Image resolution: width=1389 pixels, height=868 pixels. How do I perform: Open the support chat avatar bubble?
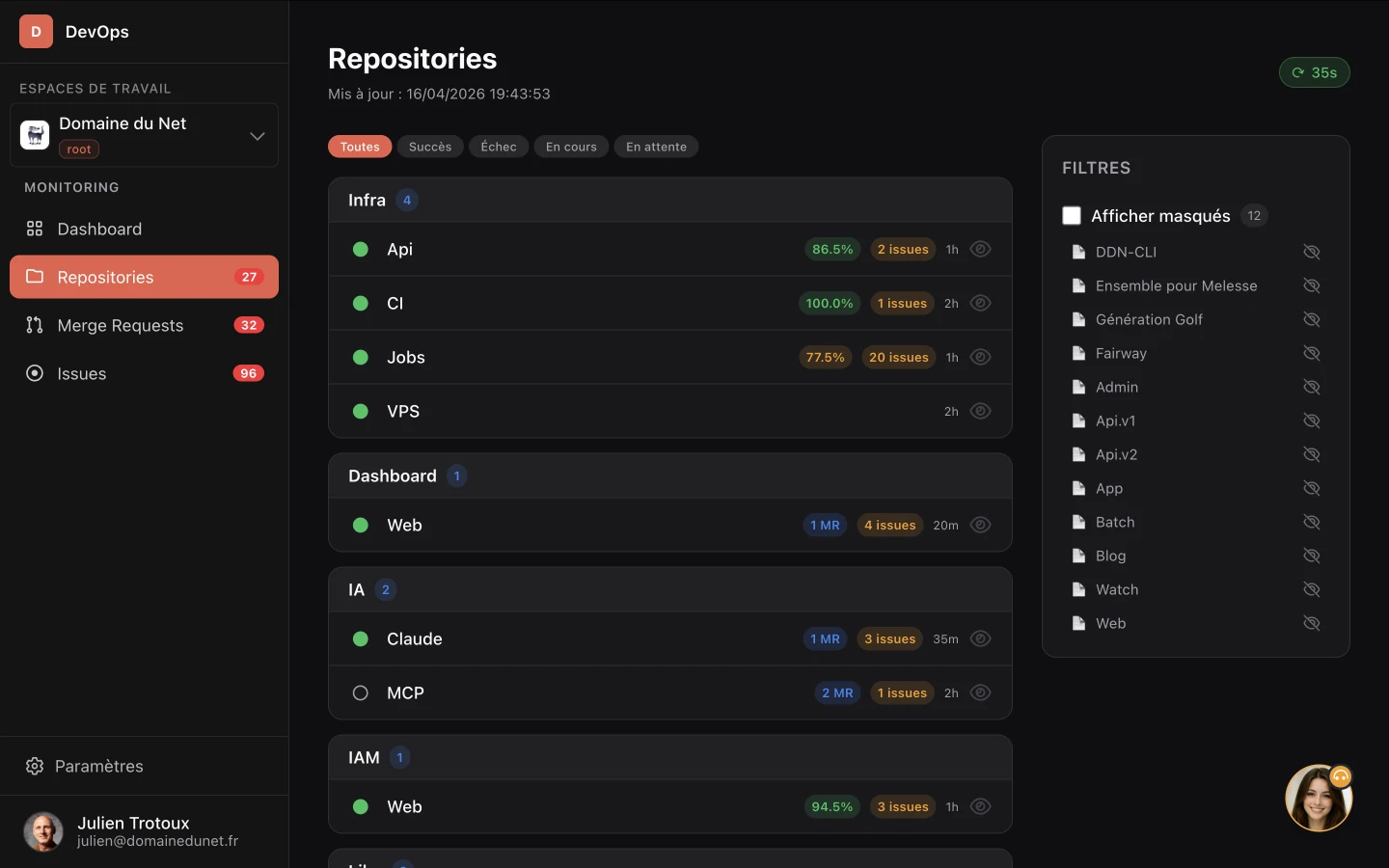[1318, 798]
